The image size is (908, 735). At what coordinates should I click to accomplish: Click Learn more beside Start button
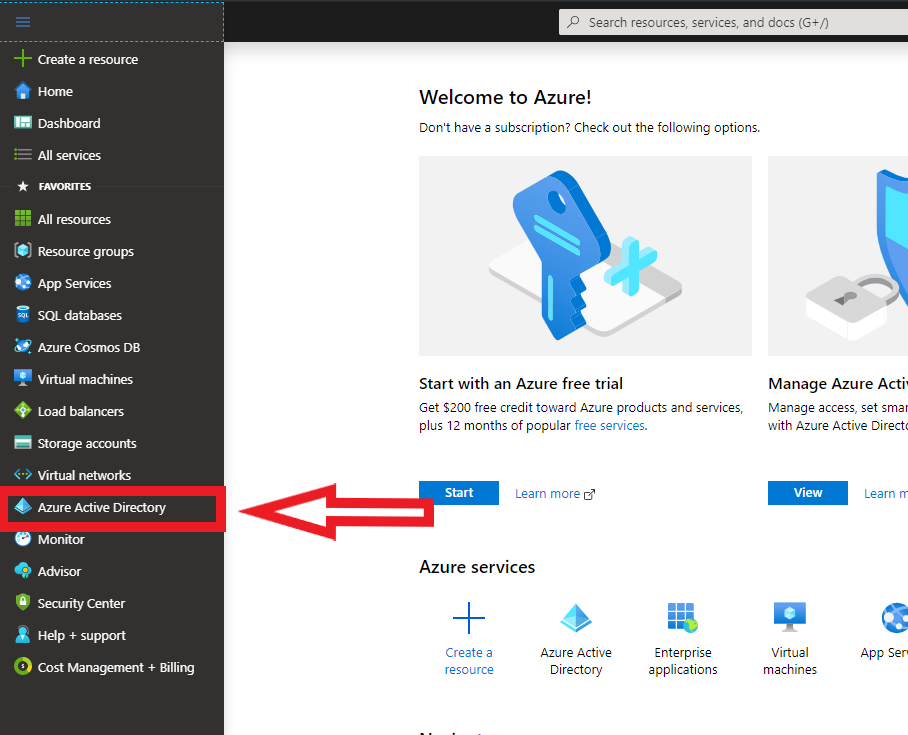547,493
